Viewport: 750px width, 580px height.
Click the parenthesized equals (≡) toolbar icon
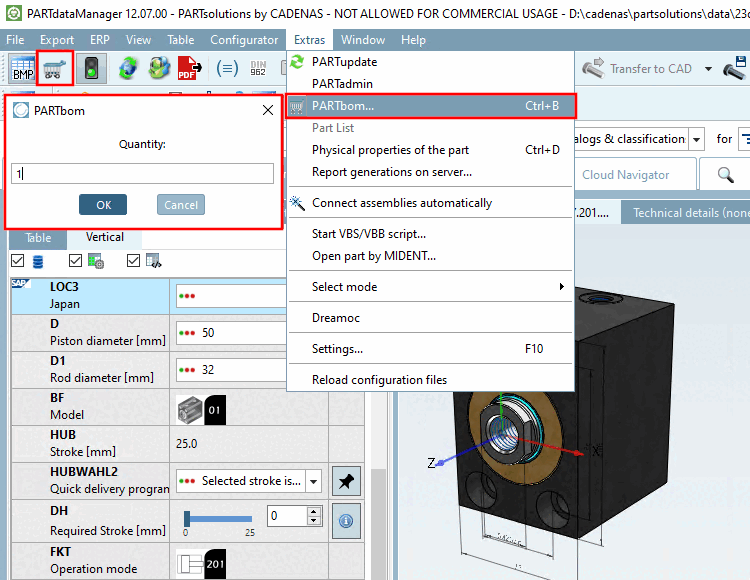[227, 68]
